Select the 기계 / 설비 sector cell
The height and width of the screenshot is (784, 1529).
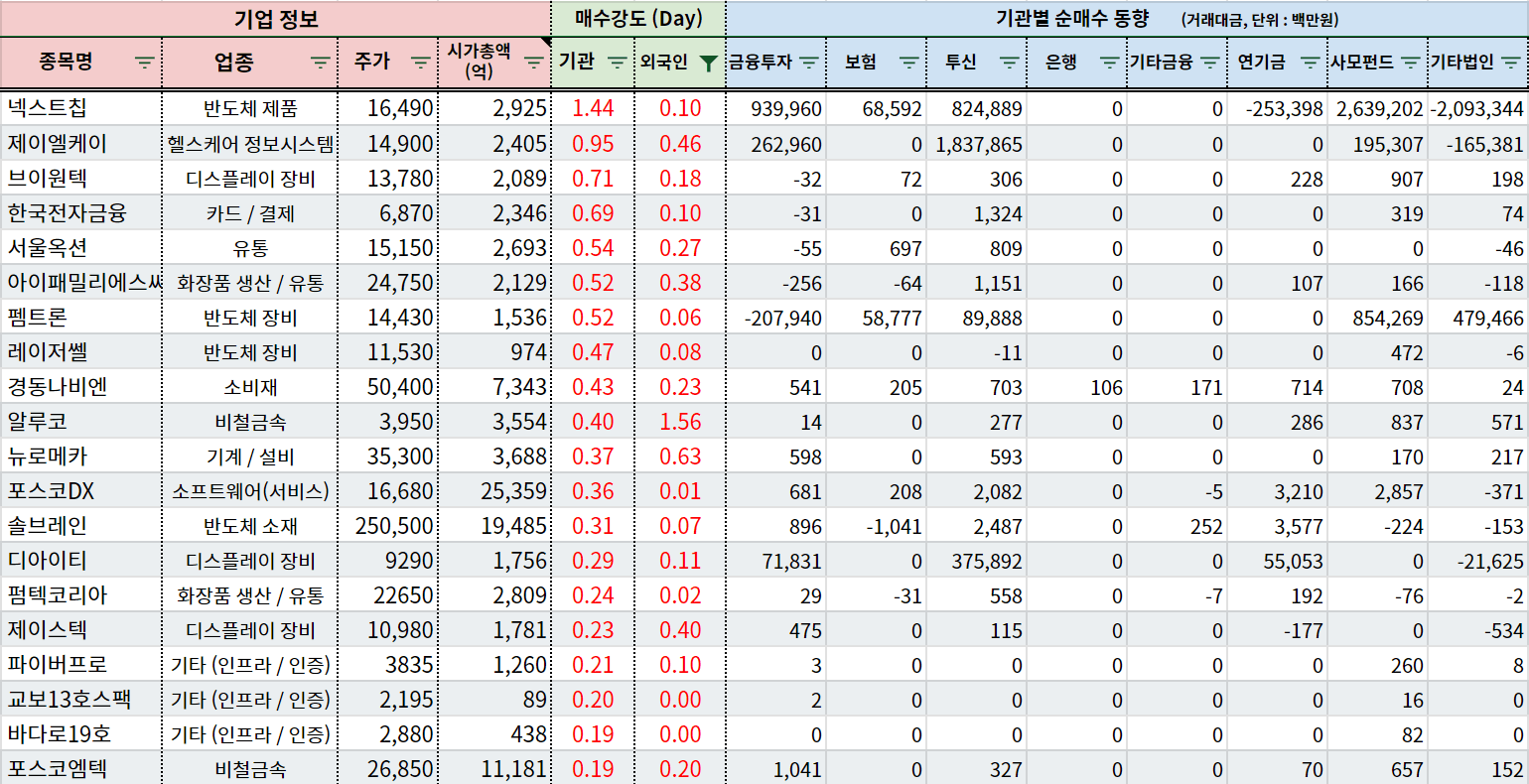[250, 456]
